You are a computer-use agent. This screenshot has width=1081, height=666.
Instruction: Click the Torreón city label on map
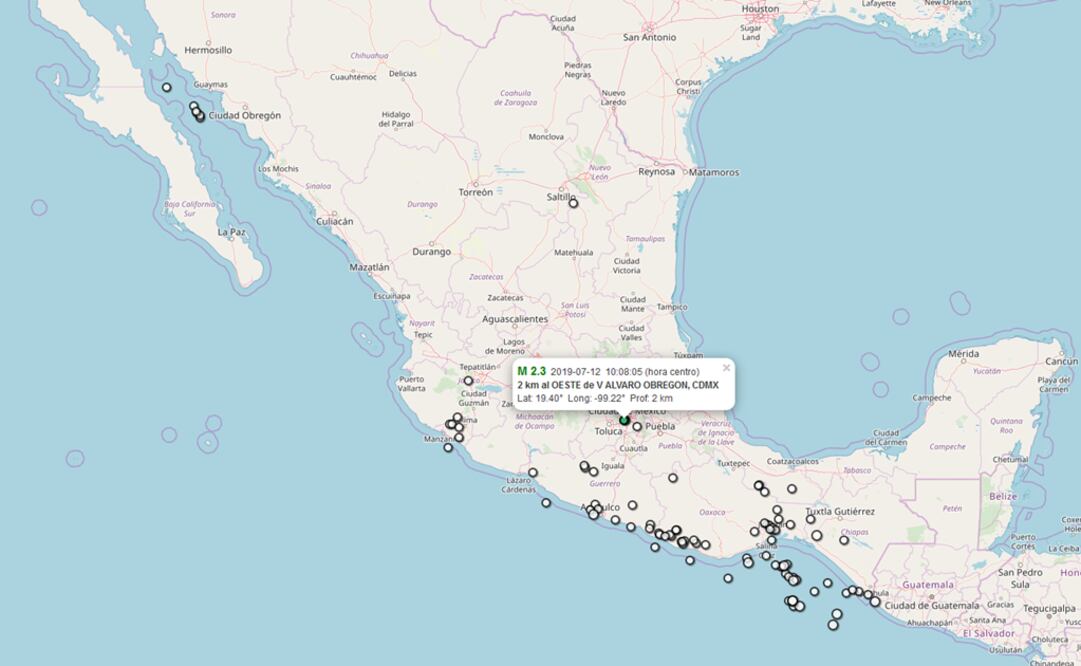coord(475,192)
